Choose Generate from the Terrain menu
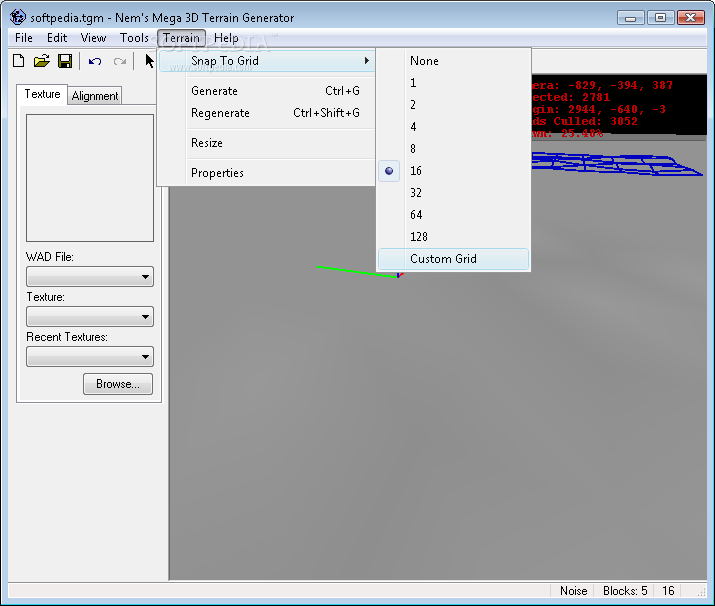This screenshot has height=606, width=715. click(267, 91)
